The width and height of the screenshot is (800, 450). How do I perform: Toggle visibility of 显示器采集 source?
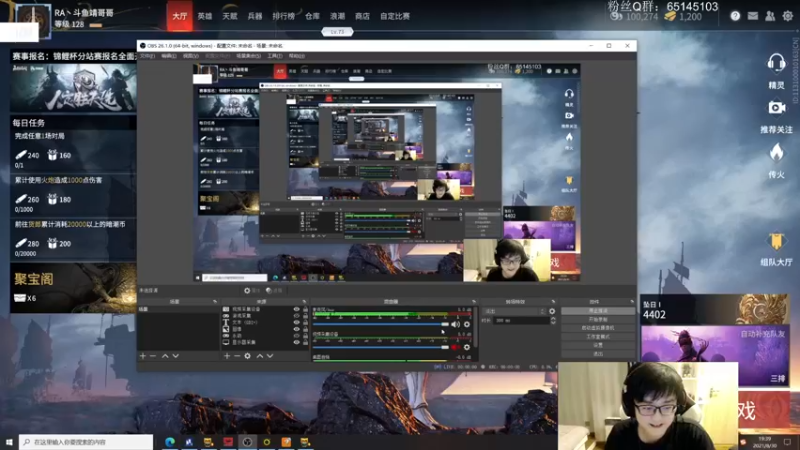pyautogui.click(x=296, y=342)
